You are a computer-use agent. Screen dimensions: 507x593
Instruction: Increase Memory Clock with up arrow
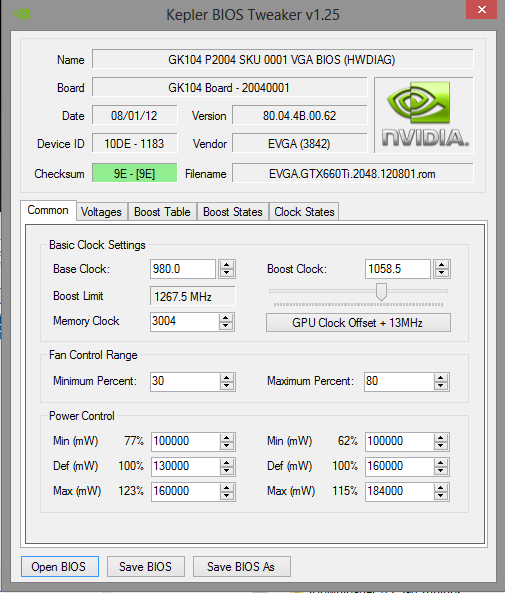point(226,318)
